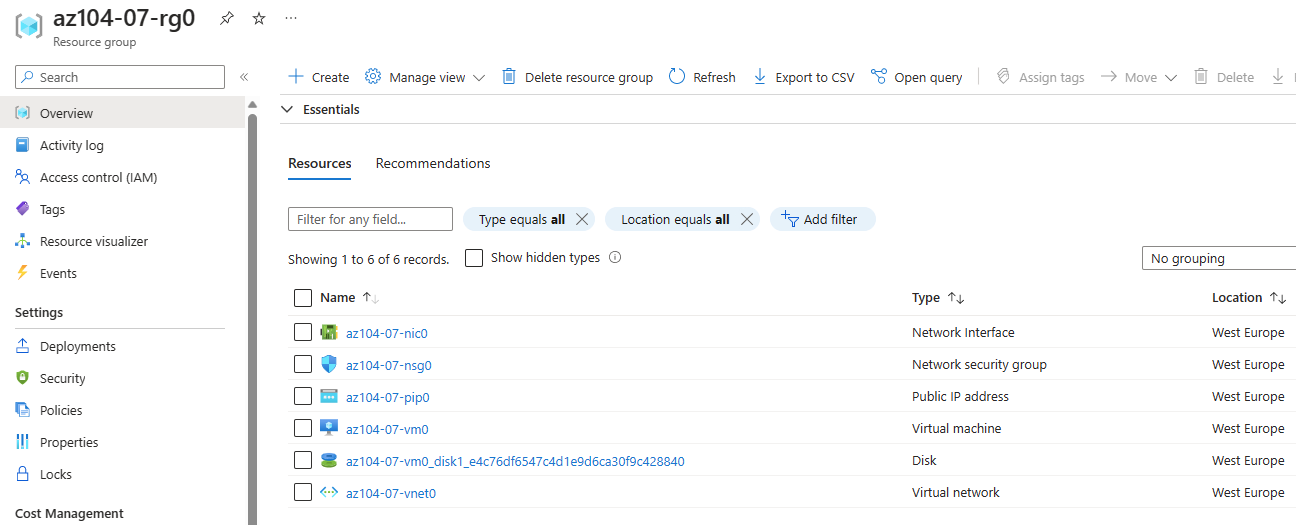The width and height of the screenshot is (1296, 525).
Task: Sort resources by Name column arrows
Action: click(371, 298)
